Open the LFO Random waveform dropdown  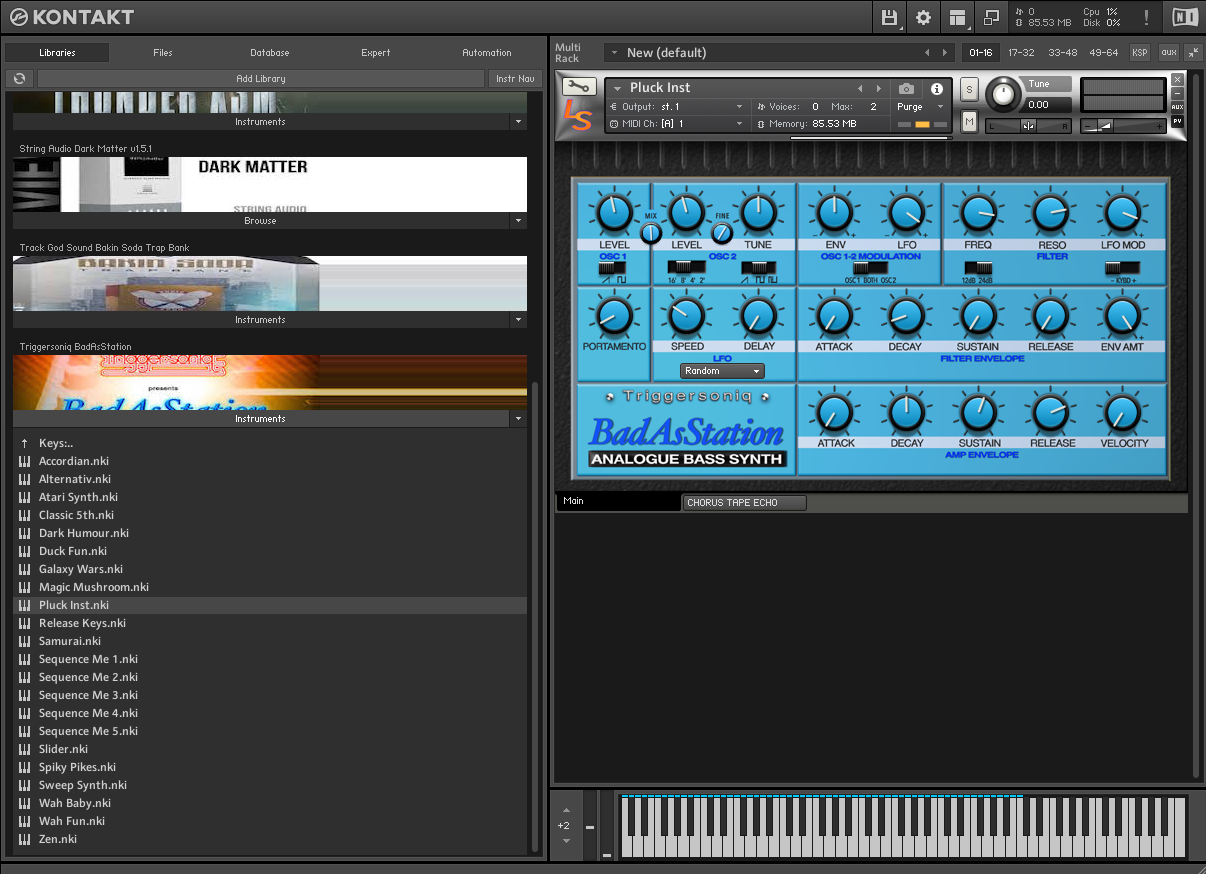coord(722,371)
